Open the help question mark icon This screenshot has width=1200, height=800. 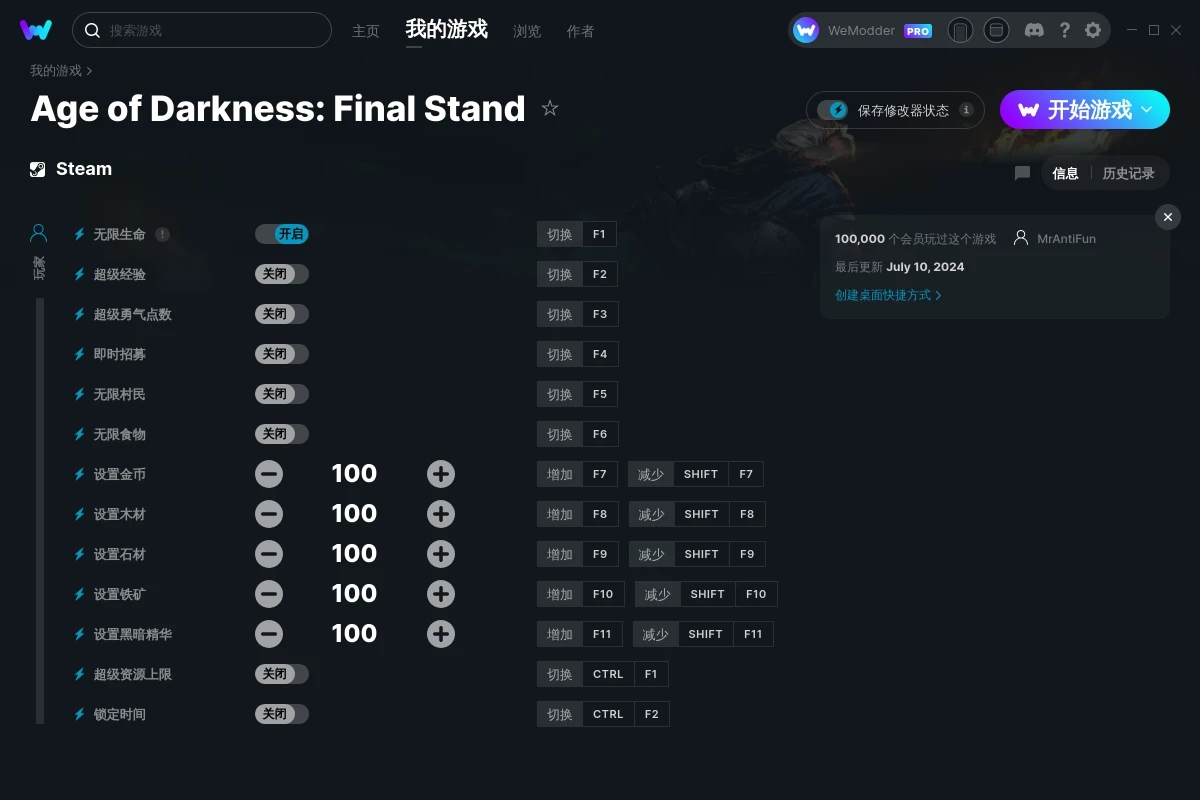(1064, 30)
